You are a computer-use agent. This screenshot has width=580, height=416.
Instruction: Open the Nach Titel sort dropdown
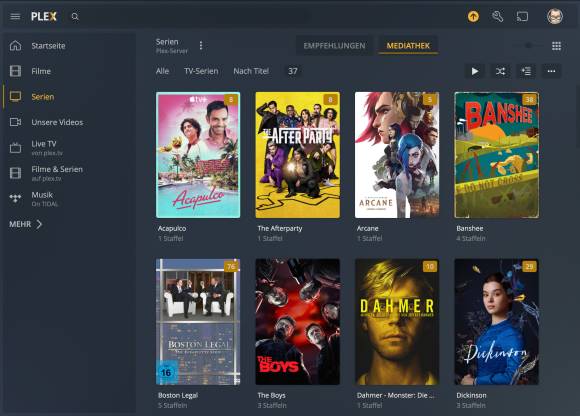pyautogui.click(x=251, y=71)
